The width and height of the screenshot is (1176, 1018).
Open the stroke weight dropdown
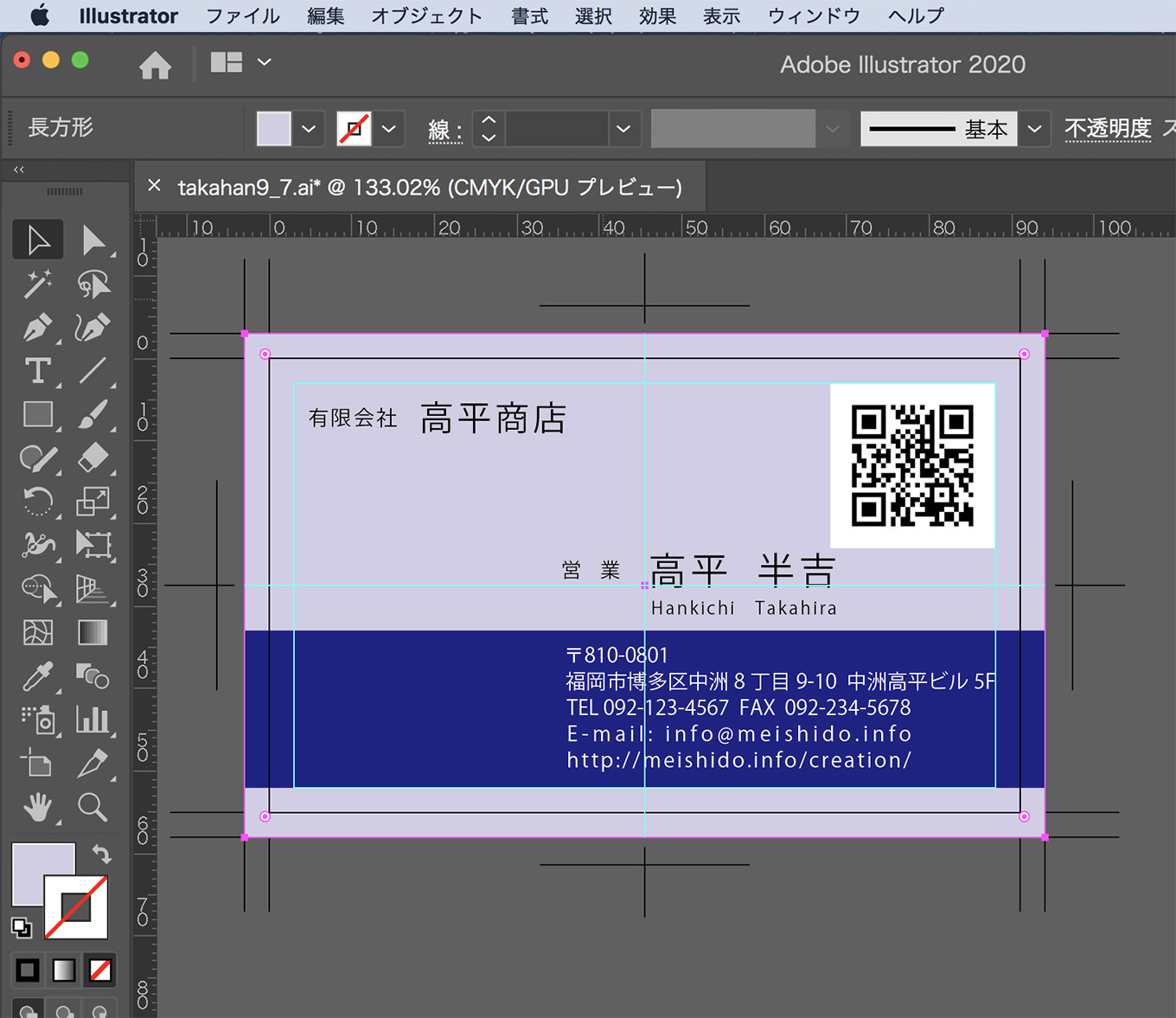(623, 129)
